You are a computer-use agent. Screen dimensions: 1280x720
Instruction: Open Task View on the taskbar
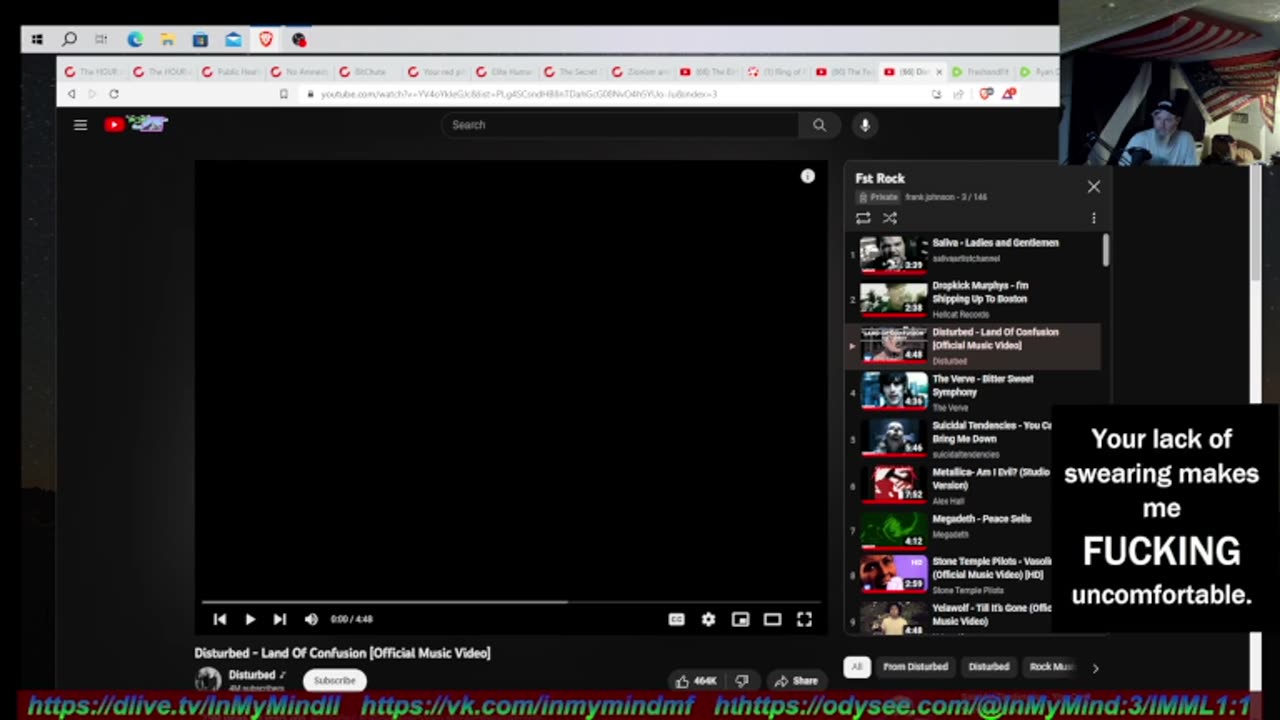[101, 40]
